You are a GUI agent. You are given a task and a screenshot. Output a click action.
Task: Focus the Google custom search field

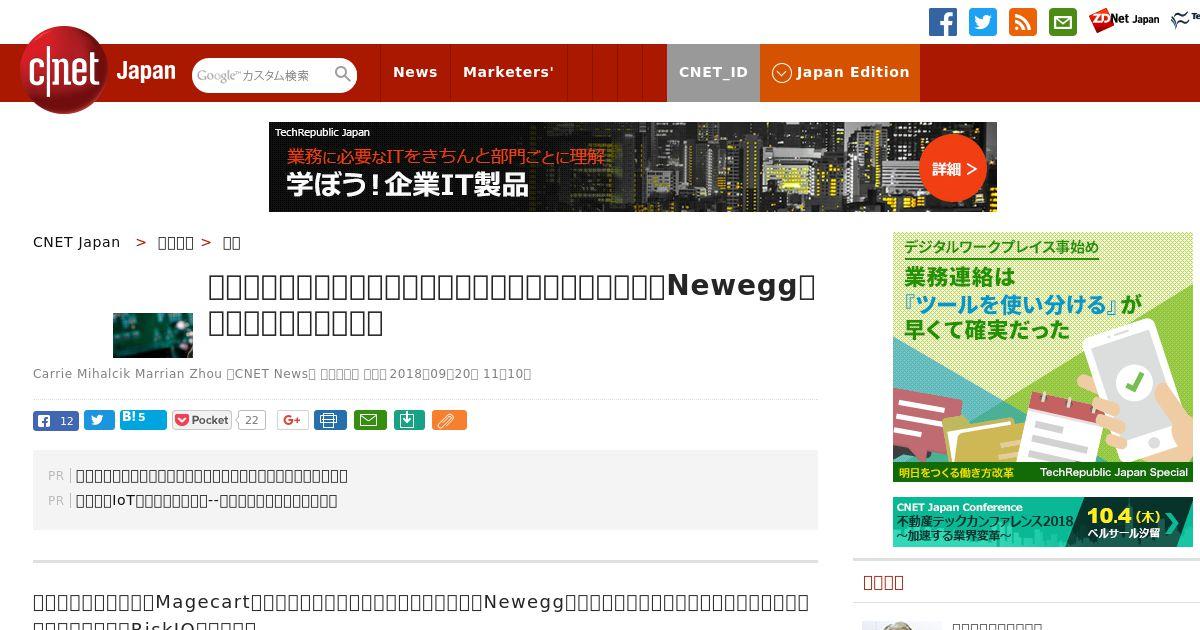tap(262, 75)
